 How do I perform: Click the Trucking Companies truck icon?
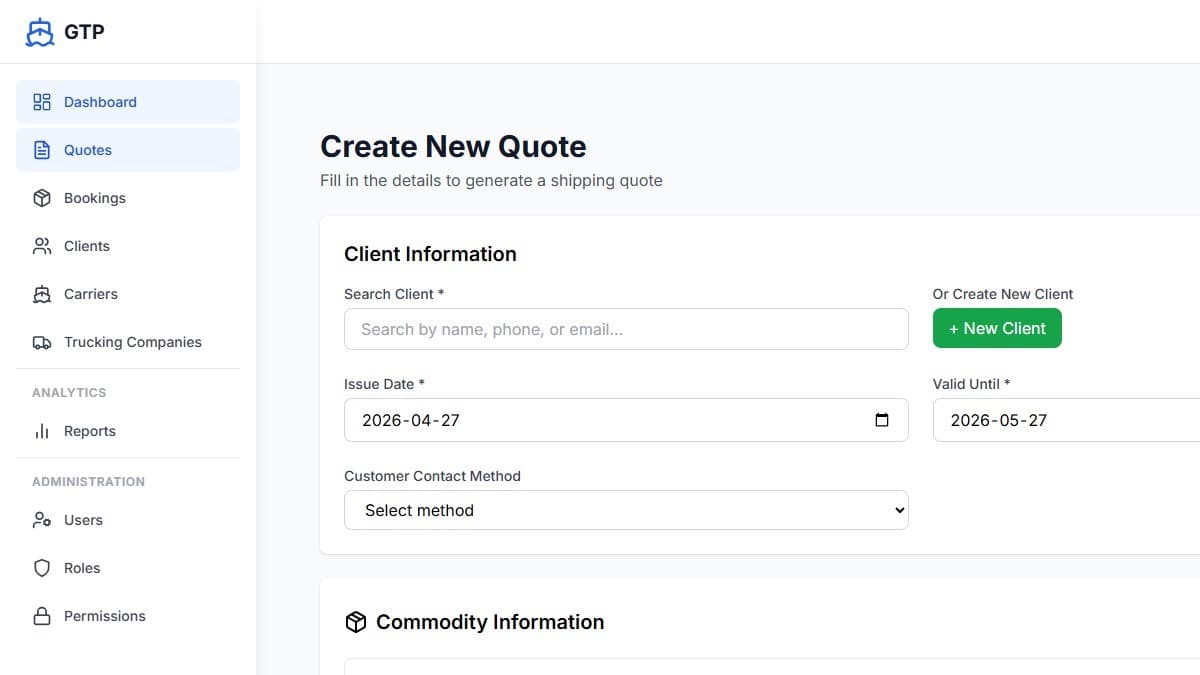(42, 342)
